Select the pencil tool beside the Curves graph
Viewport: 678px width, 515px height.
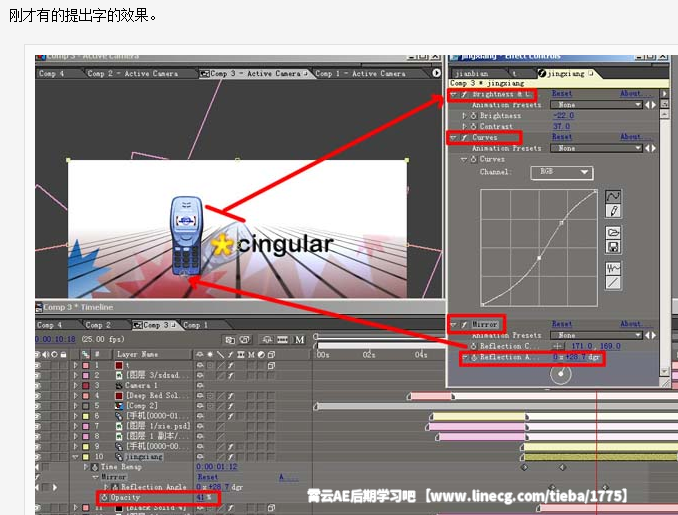(x=613, y=211)
